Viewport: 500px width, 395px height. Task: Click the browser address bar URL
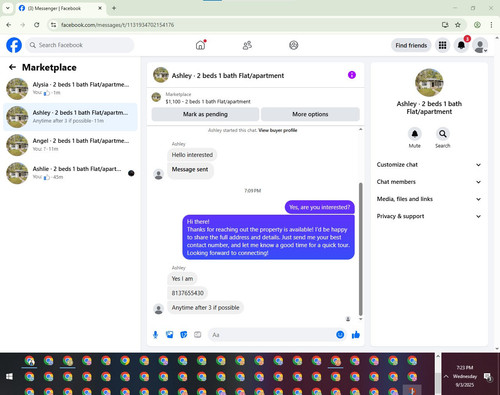[117, 25]
